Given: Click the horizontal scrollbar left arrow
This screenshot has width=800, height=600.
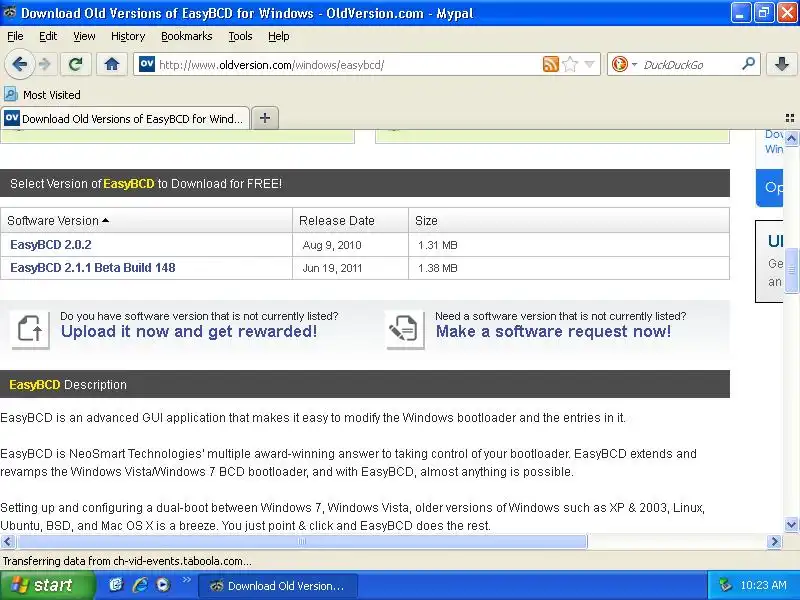Looking at the screenshot, I should pos(8,541).
